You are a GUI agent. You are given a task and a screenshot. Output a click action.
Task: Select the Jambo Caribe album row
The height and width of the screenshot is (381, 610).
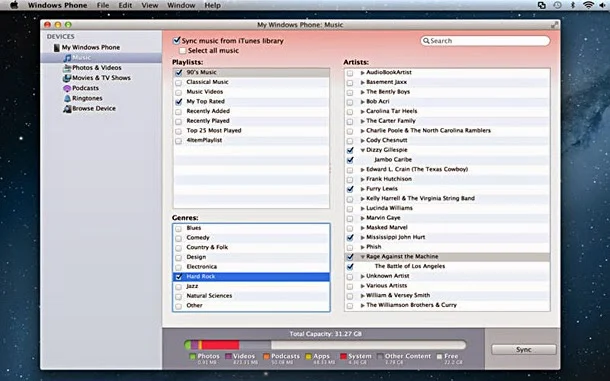pyautogui.click(x=447, y=160)
